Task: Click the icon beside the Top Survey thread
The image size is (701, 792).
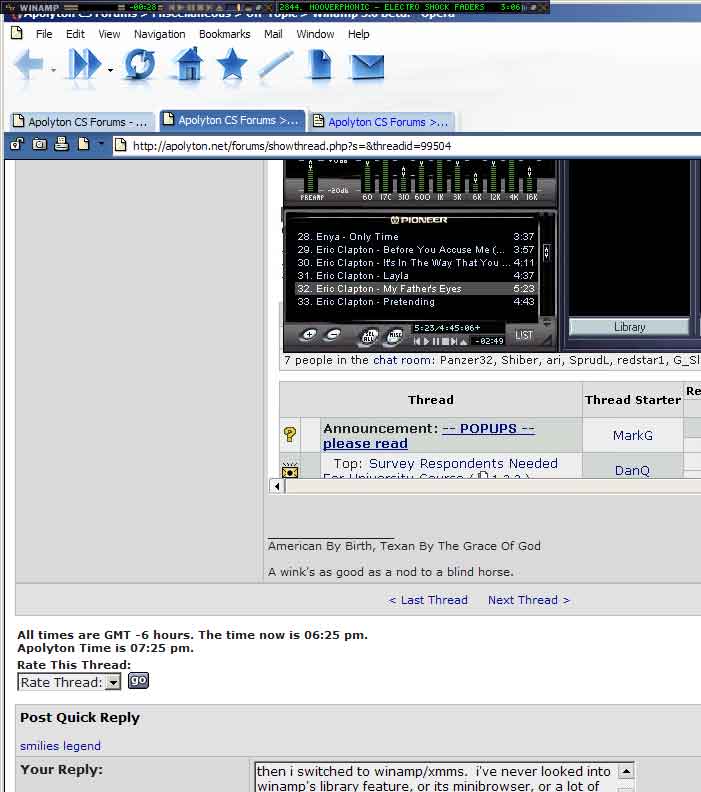Action: click(290, 471)
